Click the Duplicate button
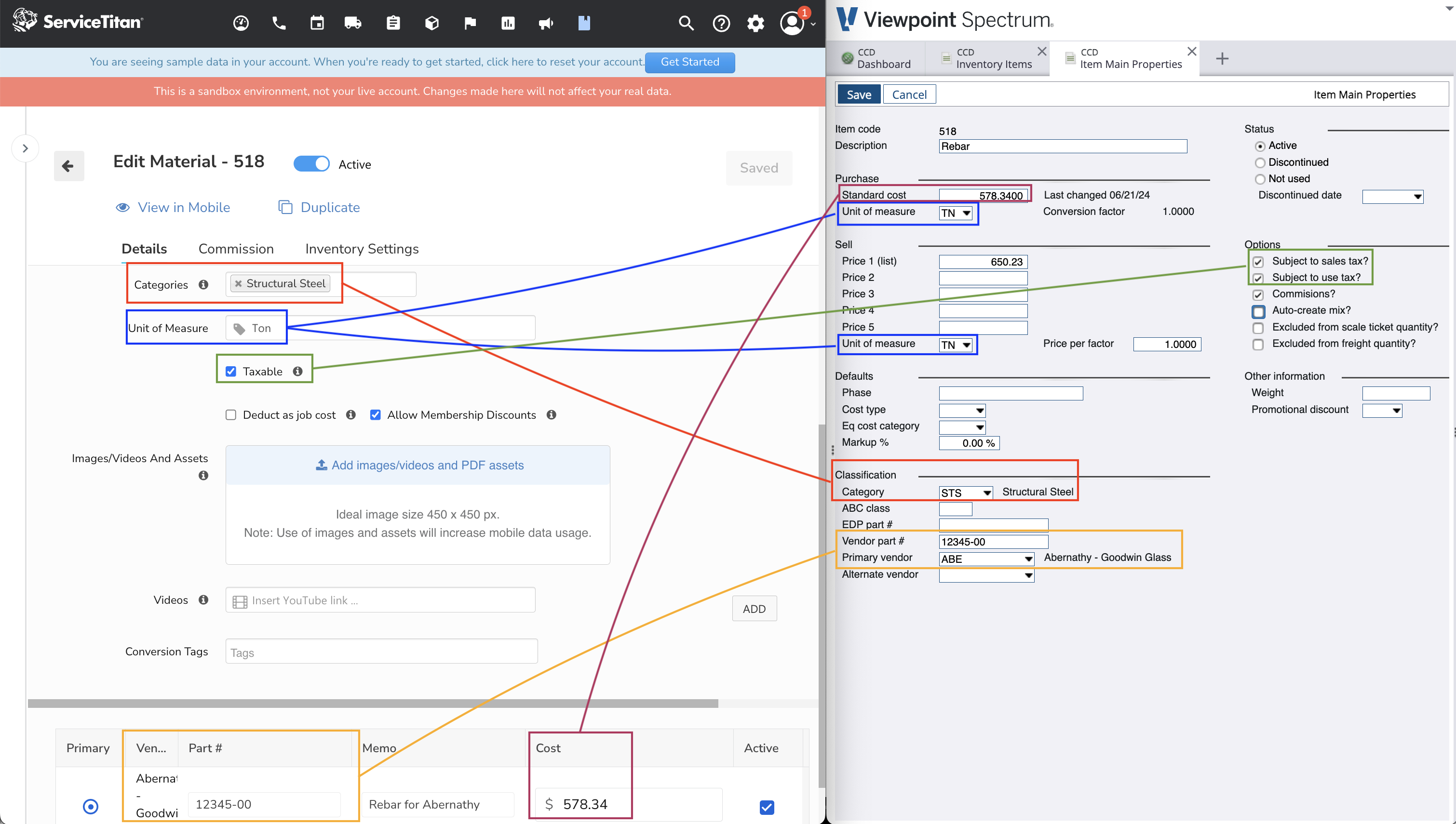The width and height of the screenshot is (1456, 824). 318,207
